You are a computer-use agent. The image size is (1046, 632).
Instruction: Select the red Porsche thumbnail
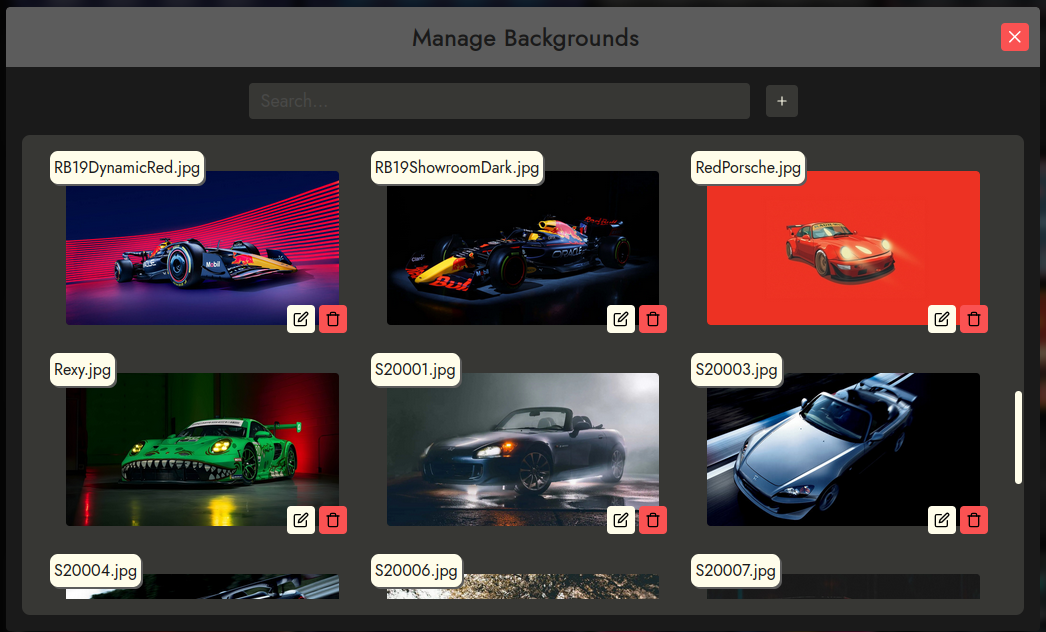[842, 250]
